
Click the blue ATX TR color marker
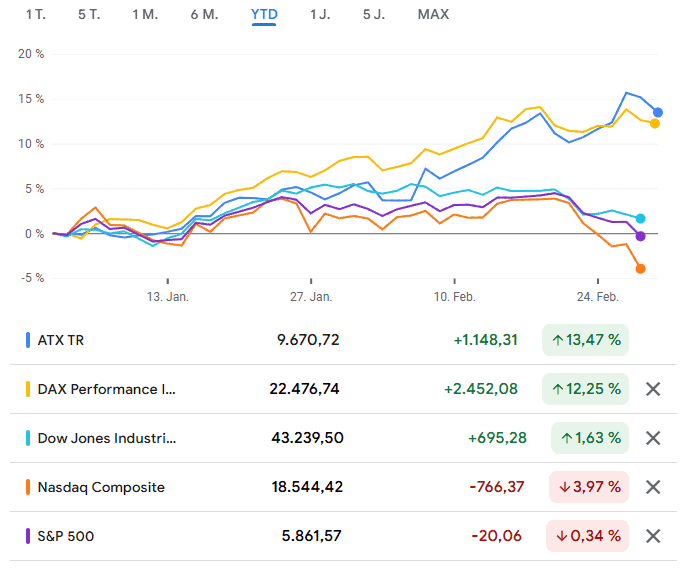pos(28,340)
